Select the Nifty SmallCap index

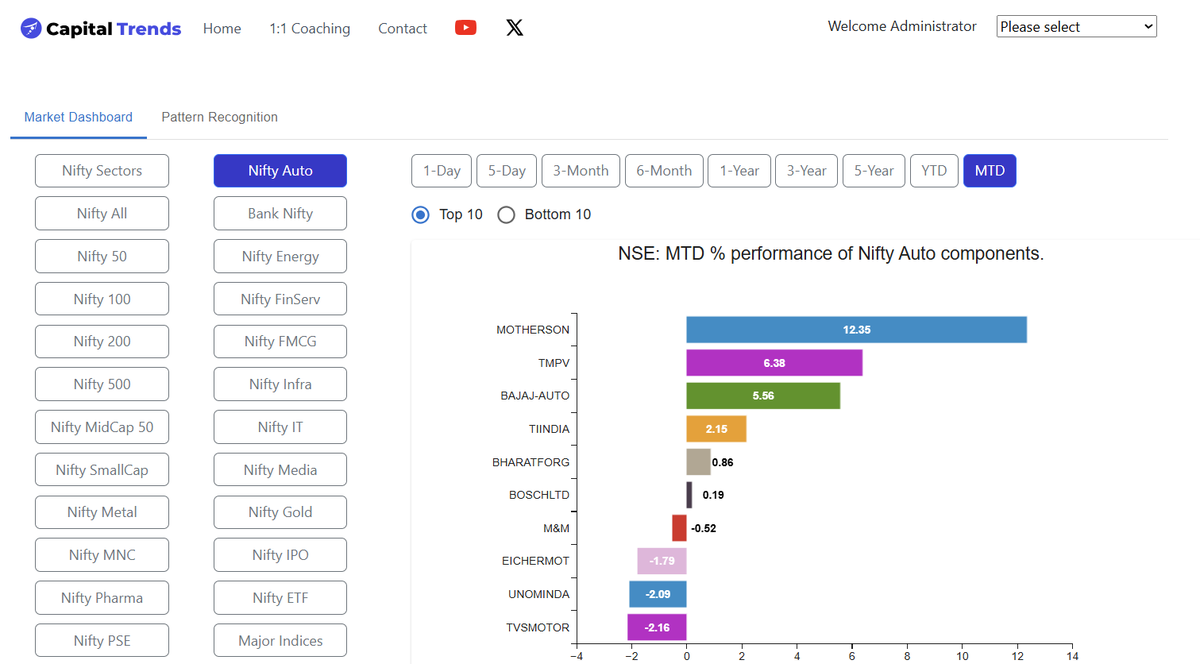pyautogui.click(x=102, y=470)
